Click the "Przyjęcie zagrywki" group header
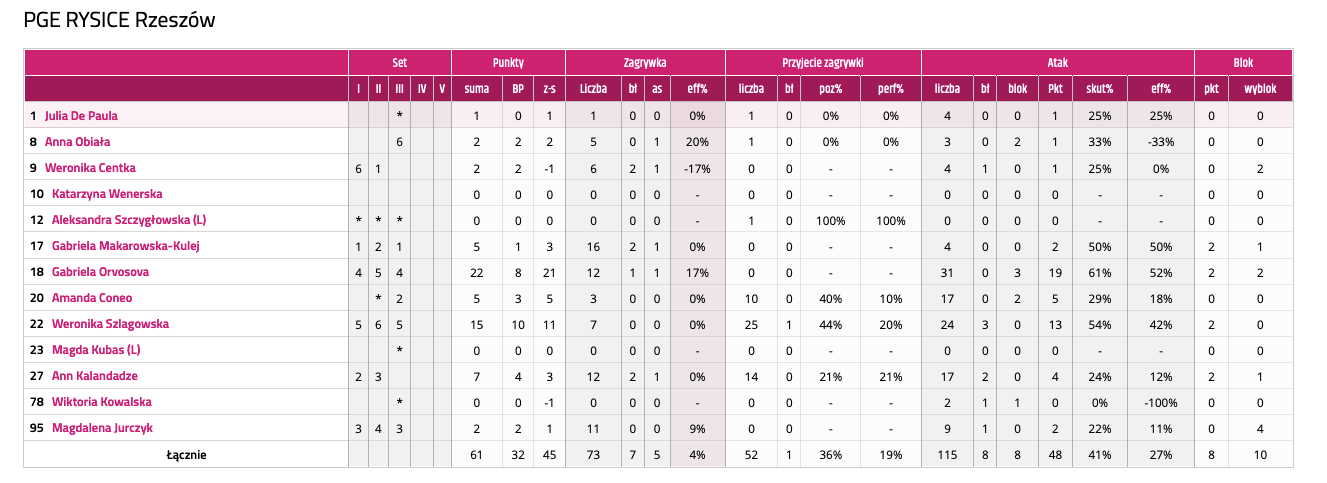 pos(823,62)
